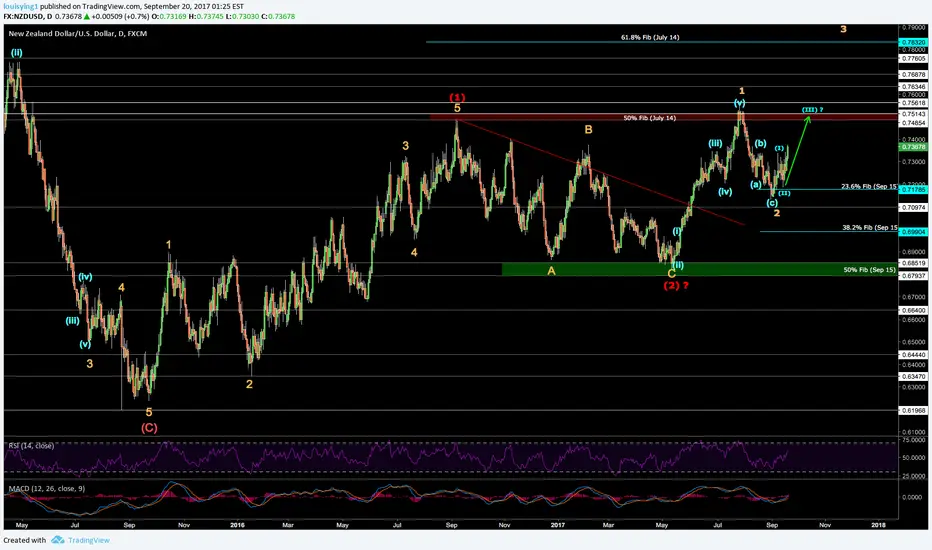Click the RSI 75.0000 scale value

click(914, 441)
